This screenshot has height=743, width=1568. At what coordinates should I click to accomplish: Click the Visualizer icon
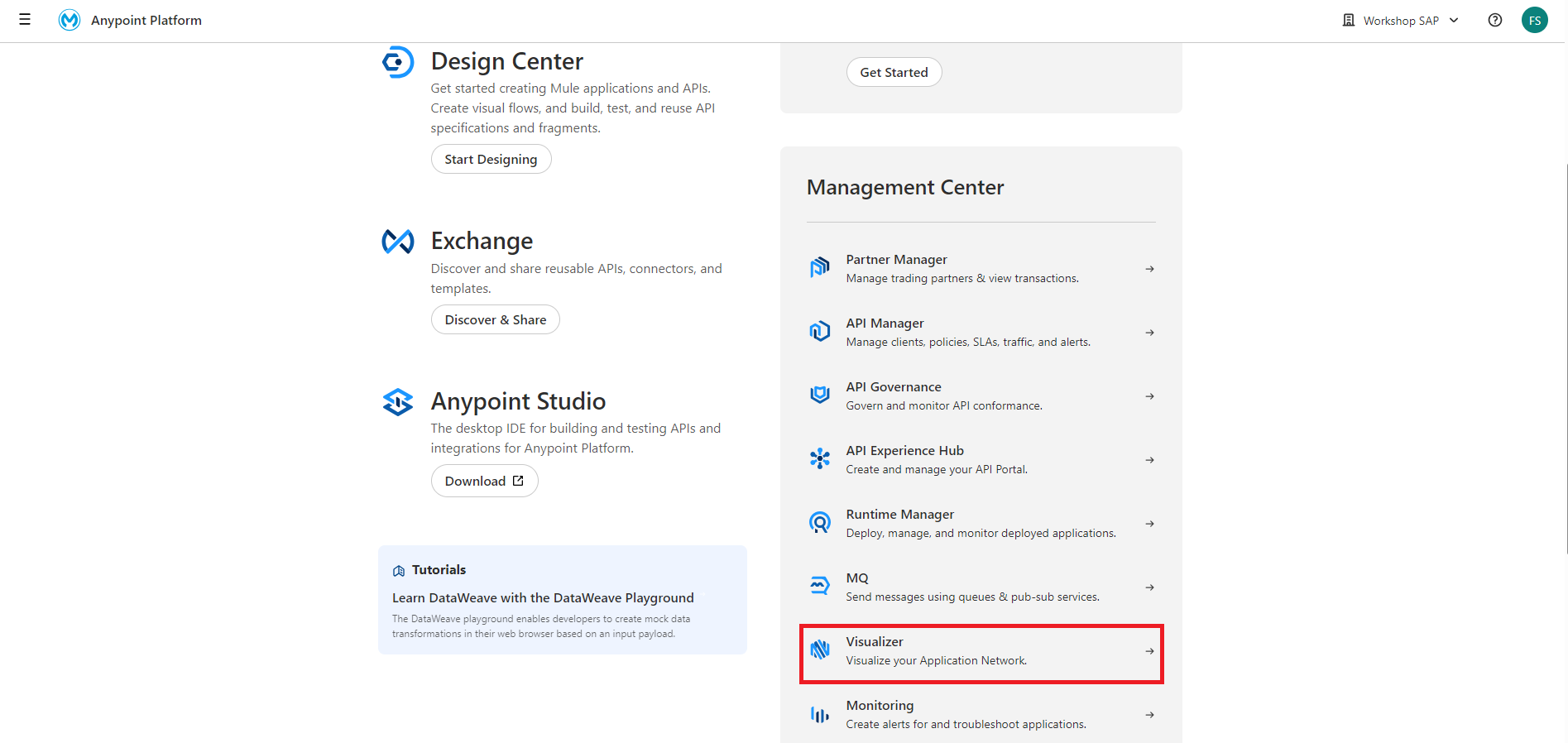[x=820, y=650]
